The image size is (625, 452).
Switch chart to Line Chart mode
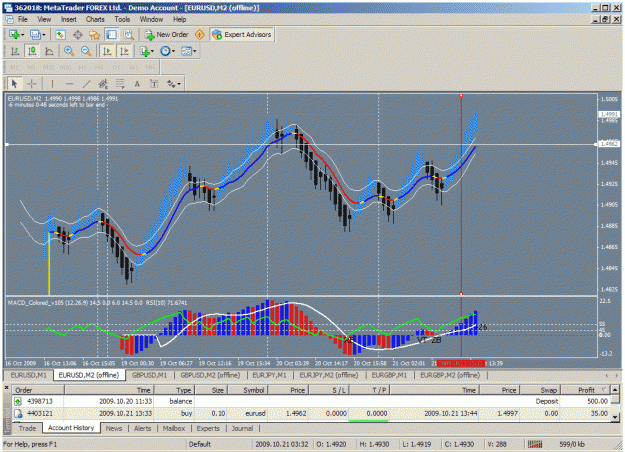(49, 51)
